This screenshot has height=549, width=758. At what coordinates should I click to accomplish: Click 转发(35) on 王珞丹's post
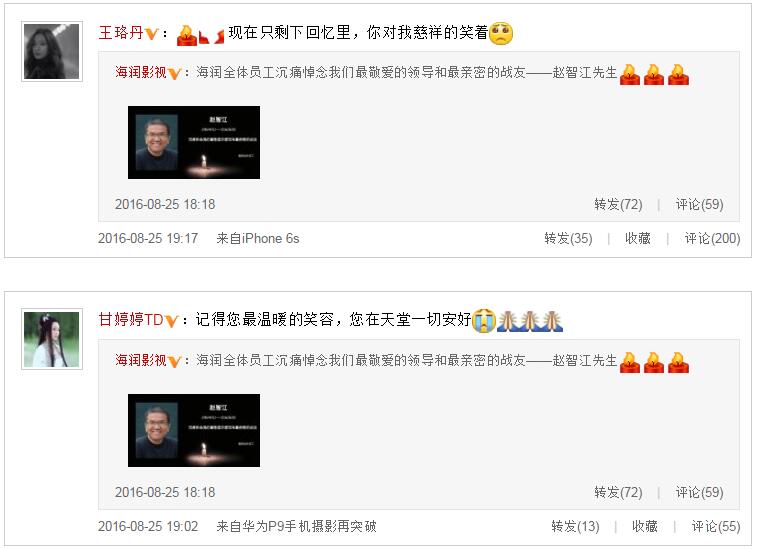(x=568, y=239)
